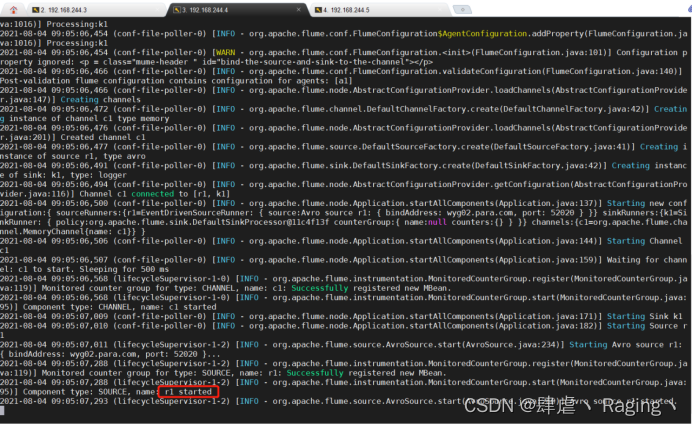Screen dimensions: 692x426
Task: Click cyan 'Starting Channel' text
Action: click(x=644, y=241)
